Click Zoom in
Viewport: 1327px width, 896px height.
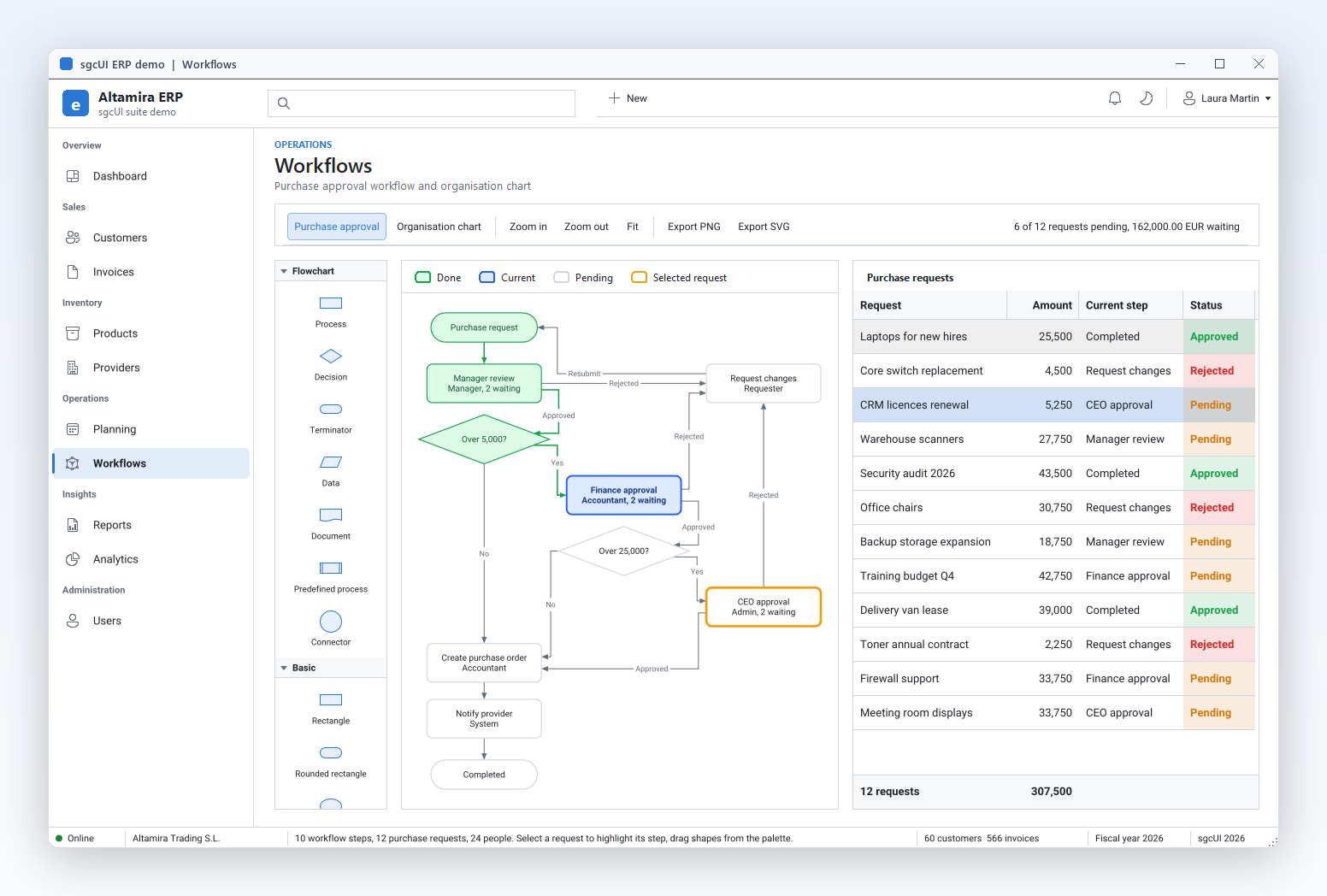528,227
